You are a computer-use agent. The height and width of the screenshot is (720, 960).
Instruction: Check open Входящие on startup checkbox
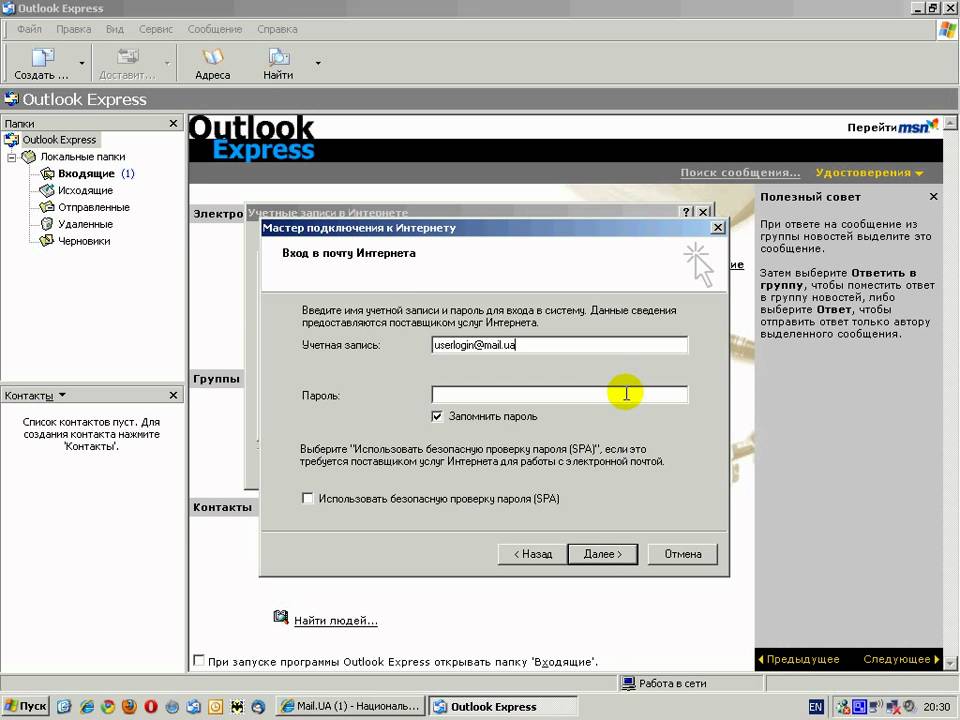tap(198, 661)
